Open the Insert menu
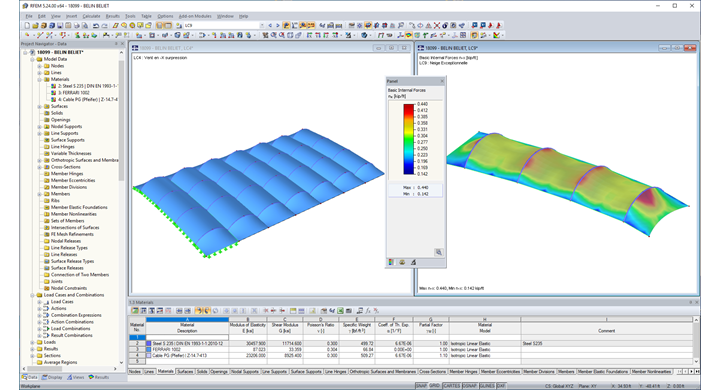720x390 pixels. [72, 16]
